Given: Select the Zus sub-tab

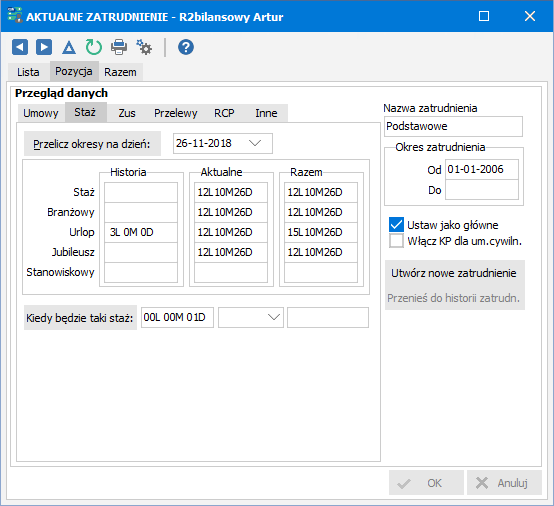Looking at the screenshot, I should point(127,113).
